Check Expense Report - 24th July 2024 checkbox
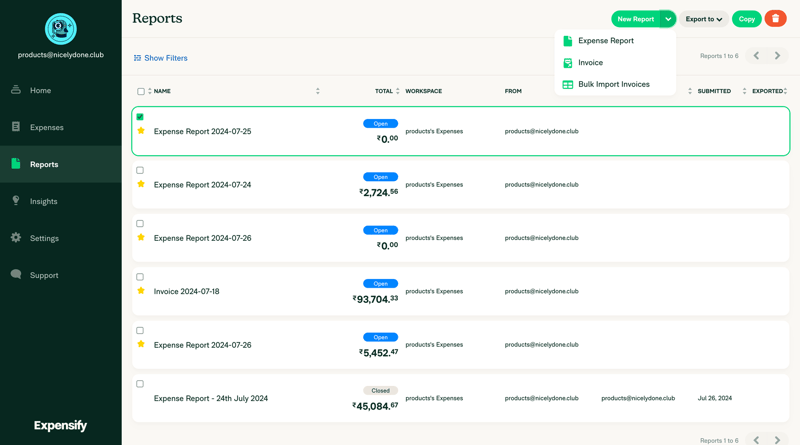 click(x=140, y=384)
